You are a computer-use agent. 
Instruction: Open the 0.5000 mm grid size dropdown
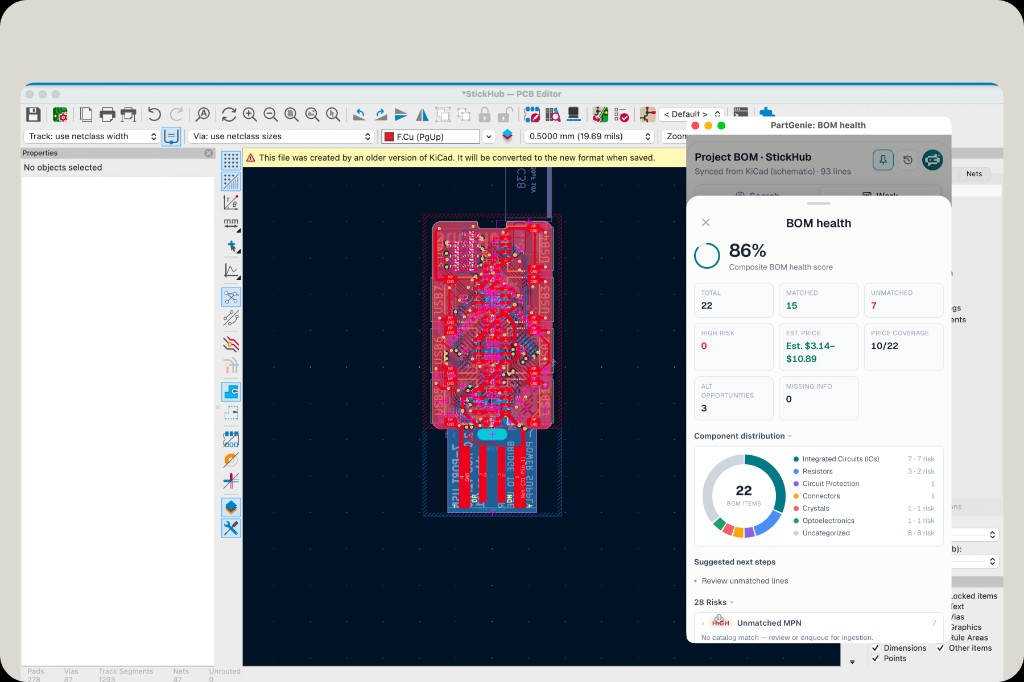pyautogui.click(x=589, y=136)
